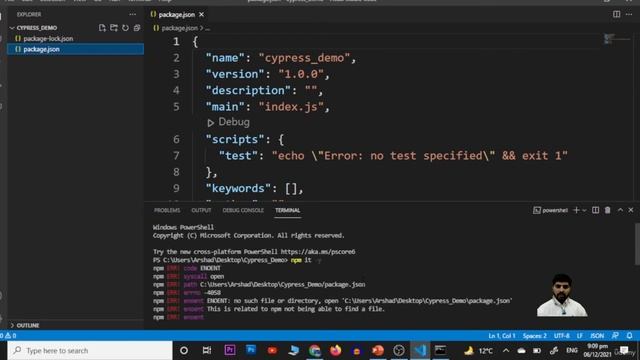
Task: Refresh the explorer file list
Action: (x=125, y=28)
